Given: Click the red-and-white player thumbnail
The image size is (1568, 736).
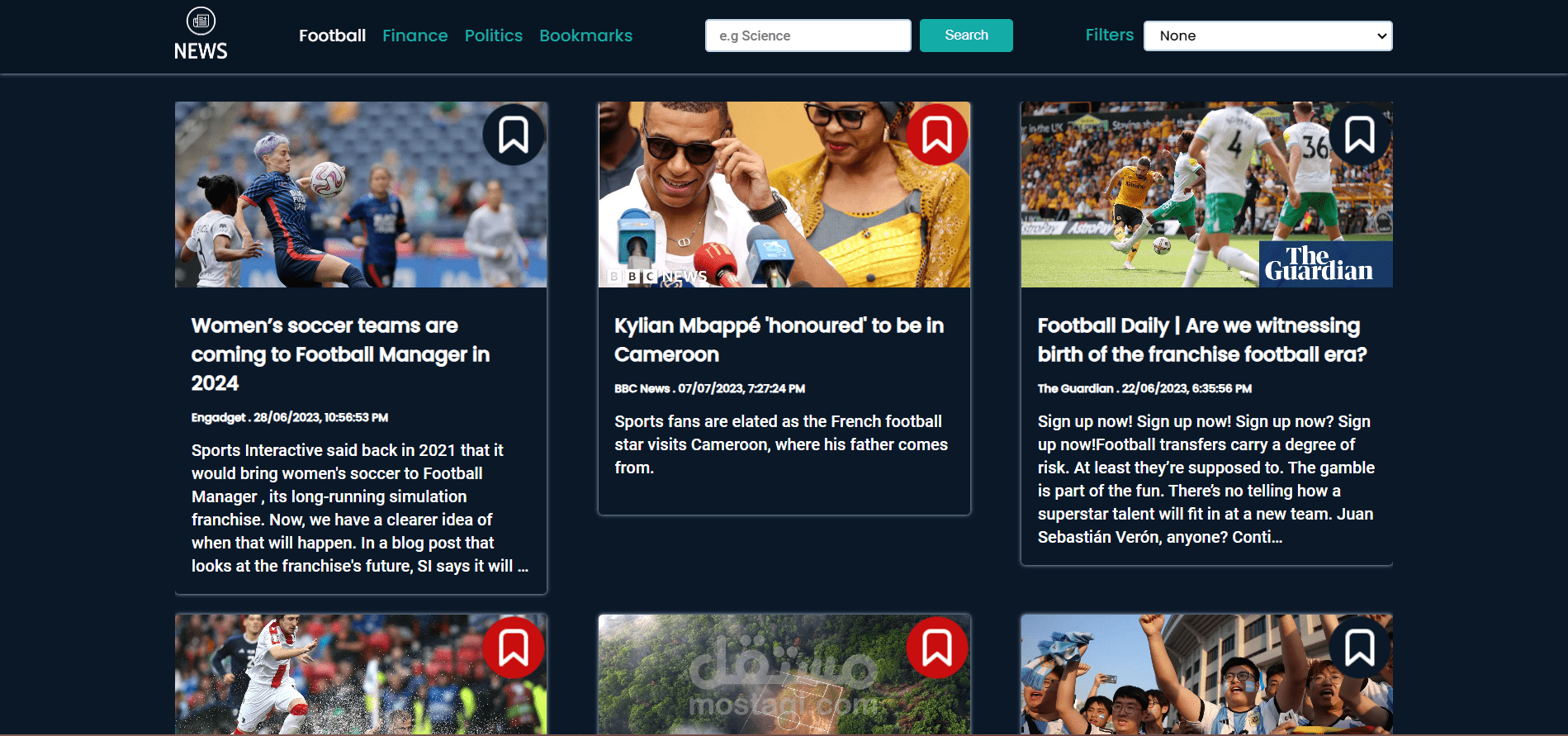Looking at the screenshot, I should pyautogui.click(x=361, y=674).
